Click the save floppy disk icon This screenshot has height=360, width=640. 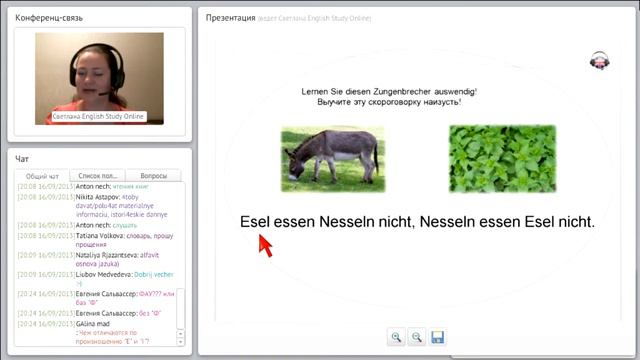[437, 337]
